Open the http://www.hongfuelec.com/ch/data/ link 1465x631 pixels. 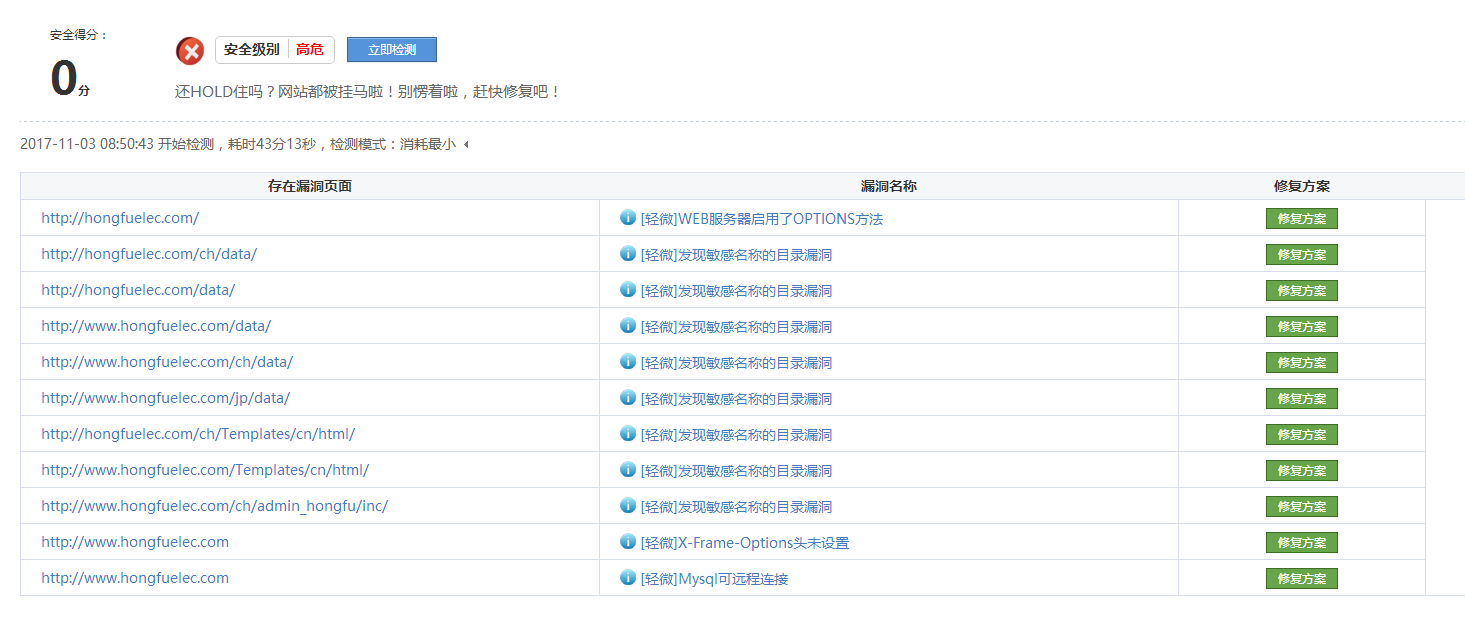[x=167, y=362]
